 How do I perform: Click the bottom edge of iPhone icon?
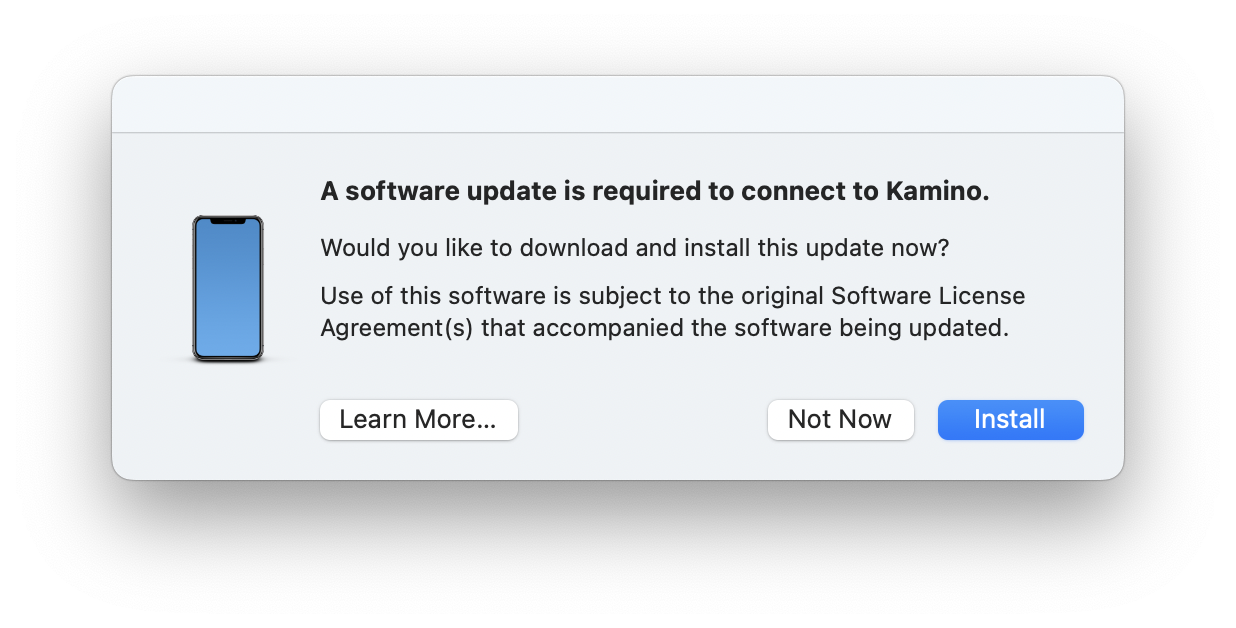tap(228, 358)
